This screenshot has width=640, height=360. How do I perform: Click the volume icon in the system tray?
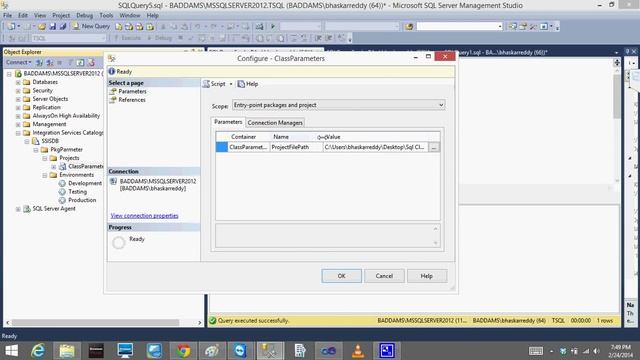(x=597, y=351)
